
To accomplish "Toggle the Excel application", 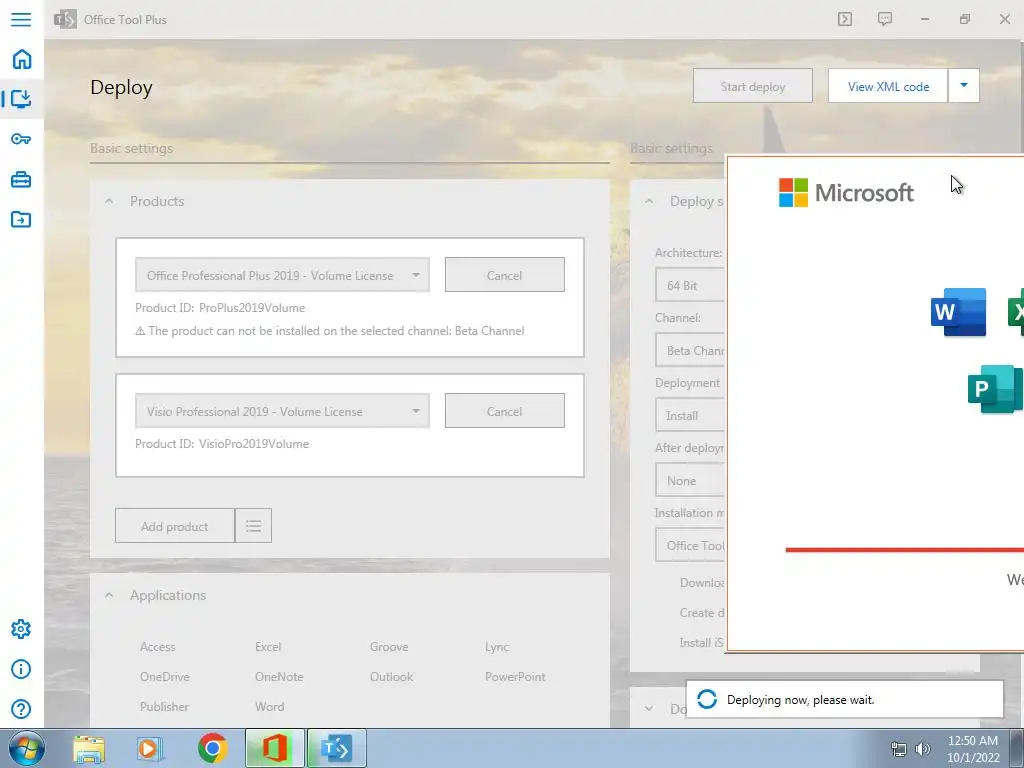I will tap(268, 647).
